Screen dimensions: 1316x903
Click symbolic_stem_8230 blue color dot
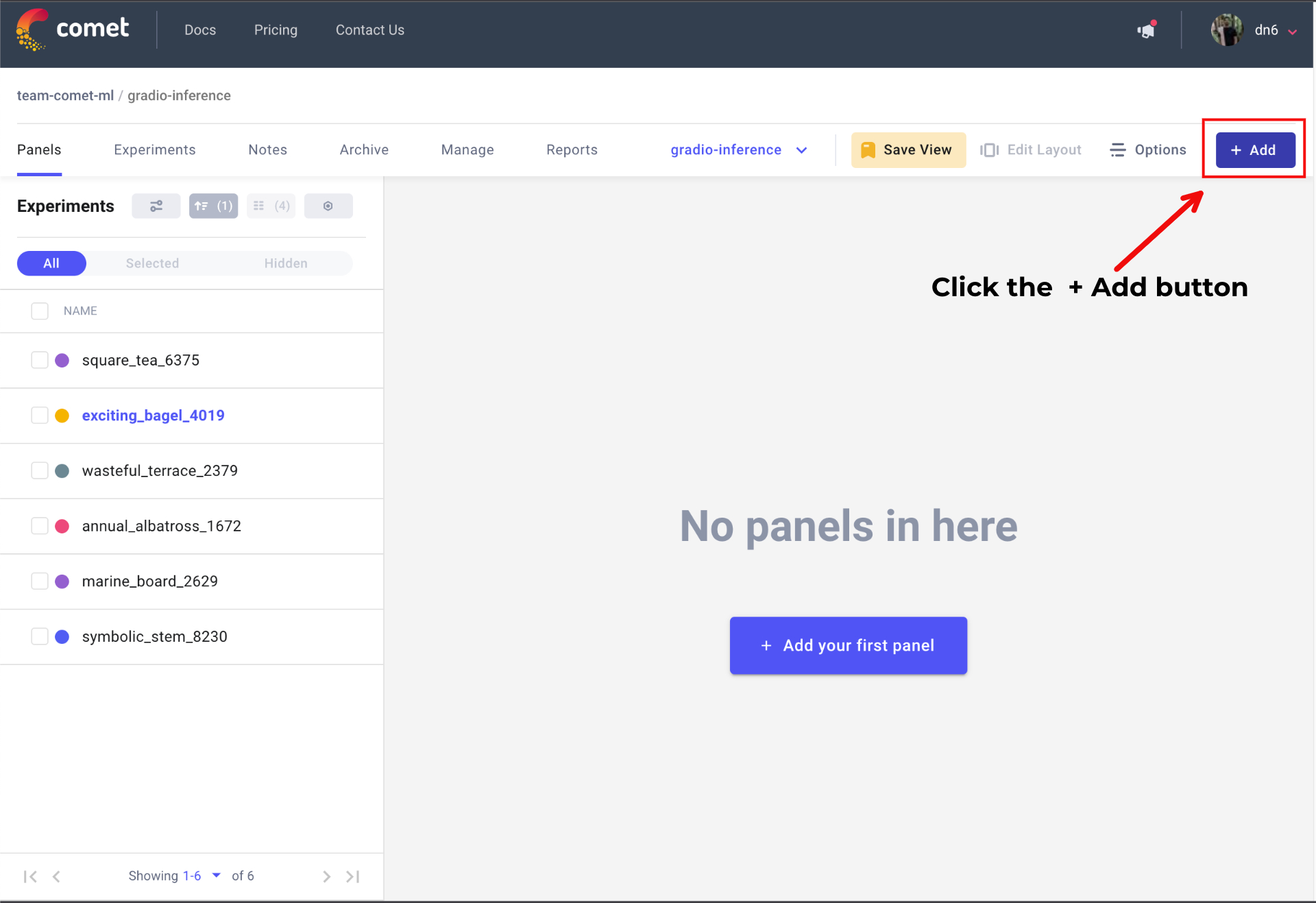point(62,637)
